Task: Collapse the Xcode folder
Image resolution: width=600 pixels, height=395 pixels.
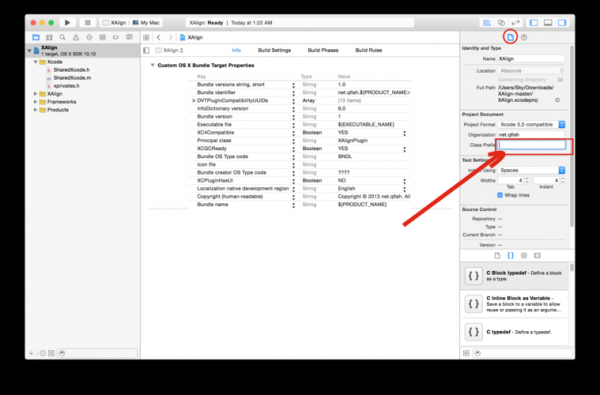Action: (36, 62)
